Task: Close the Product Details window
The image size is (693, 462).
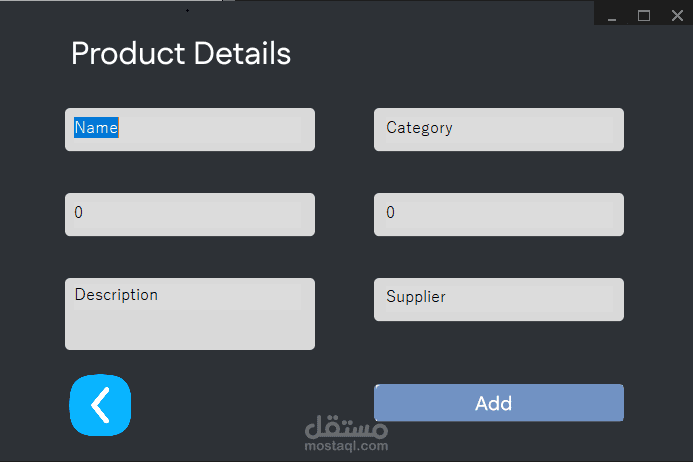Action: pyautogui.click(x=675, y=16)
